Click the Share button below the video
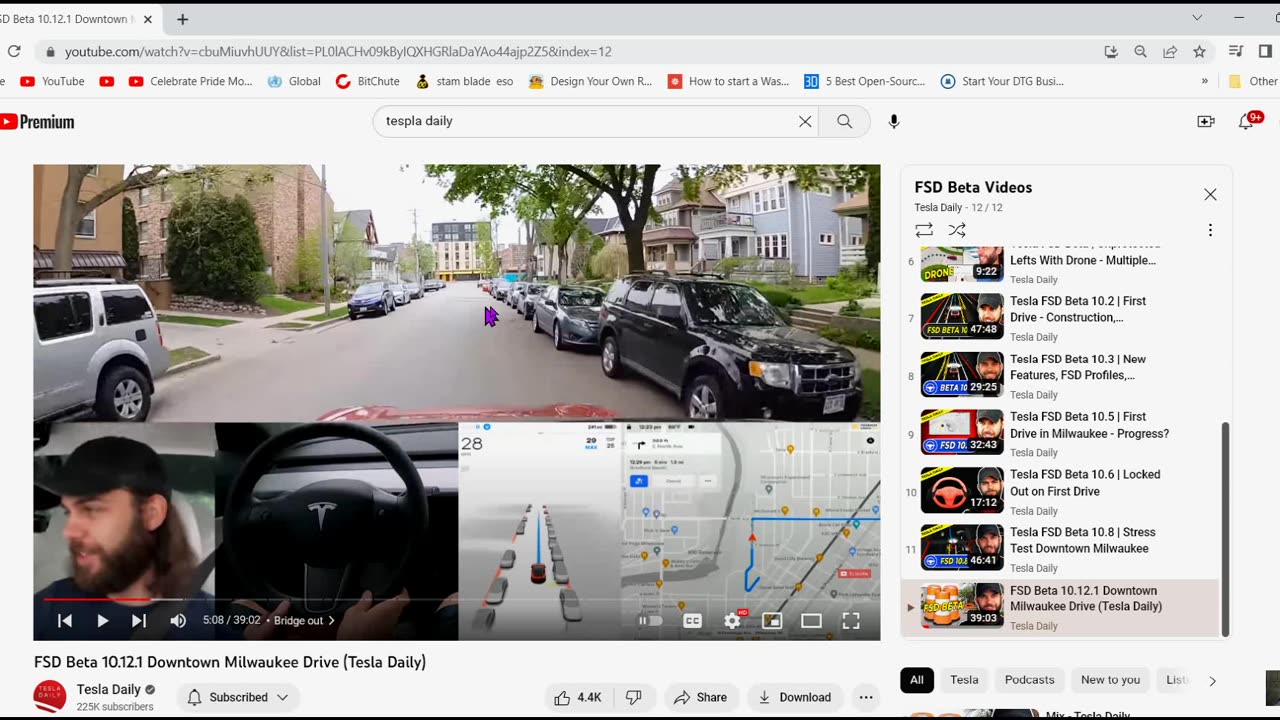Viewport: 1280px width, 720px height. (x=701, y=697)
